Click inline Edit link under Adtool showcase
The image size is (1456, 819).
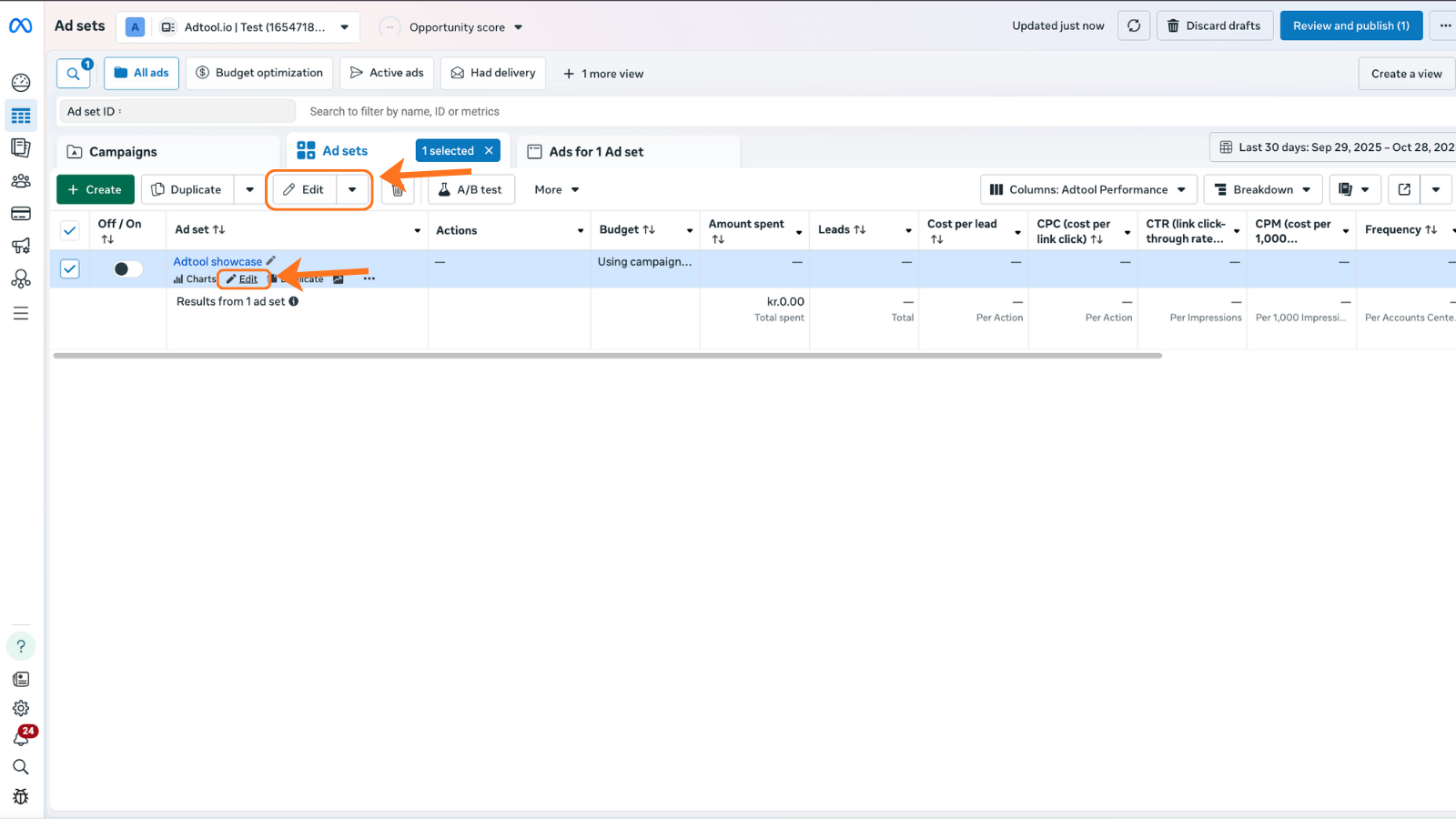click(x=243, y=279)
